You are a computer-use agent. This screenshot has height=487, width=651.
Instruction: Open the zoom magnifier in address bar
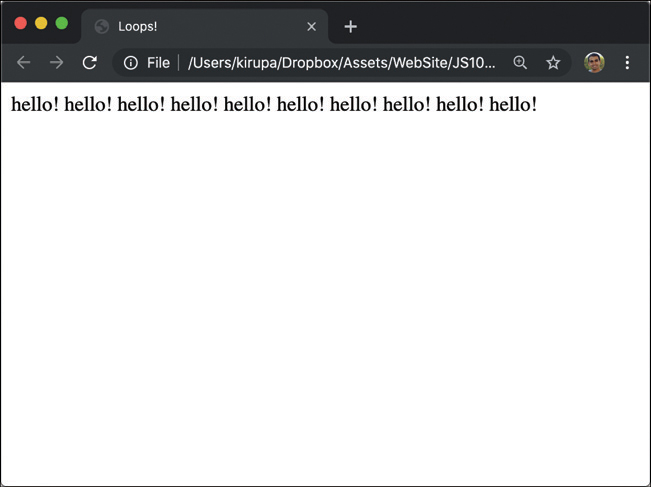tap(520, 63)
